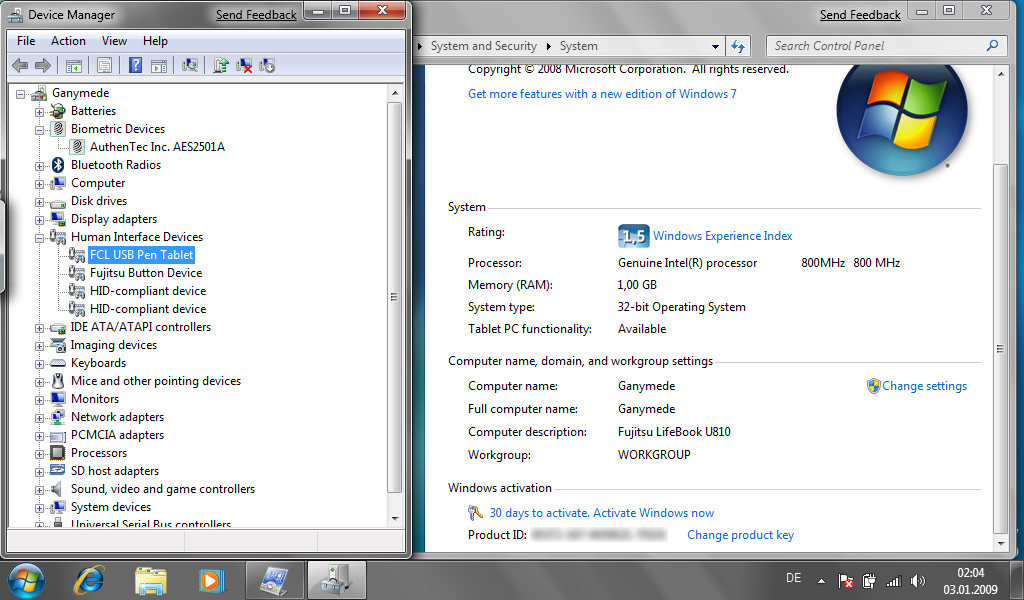Image resolution: width=1024 pixels, height=600 pixels.
Task: Select the SD host adapters entry
Action: [x=114, y=471]
